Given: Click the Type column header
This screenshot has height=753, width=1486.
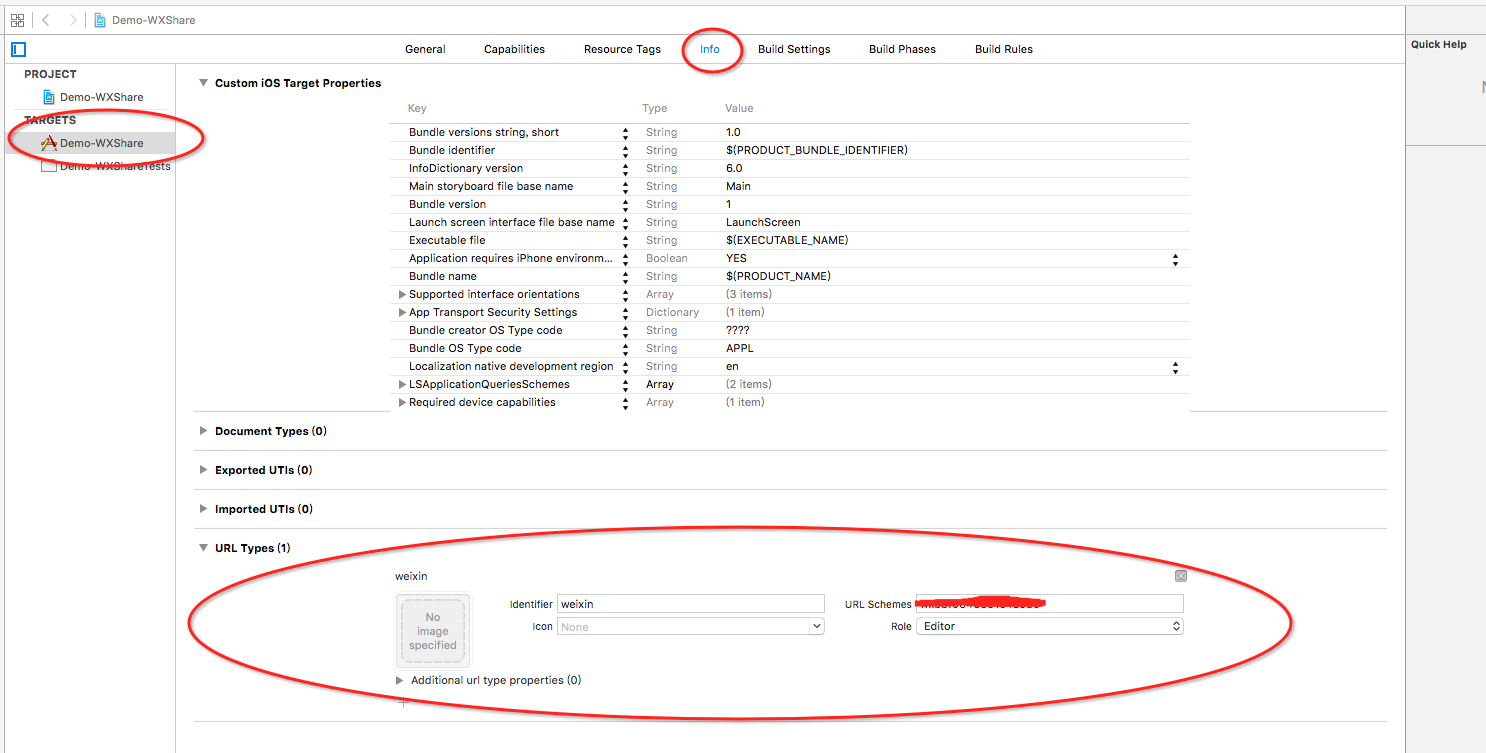Looking at the screenshot, I should 654,108.
